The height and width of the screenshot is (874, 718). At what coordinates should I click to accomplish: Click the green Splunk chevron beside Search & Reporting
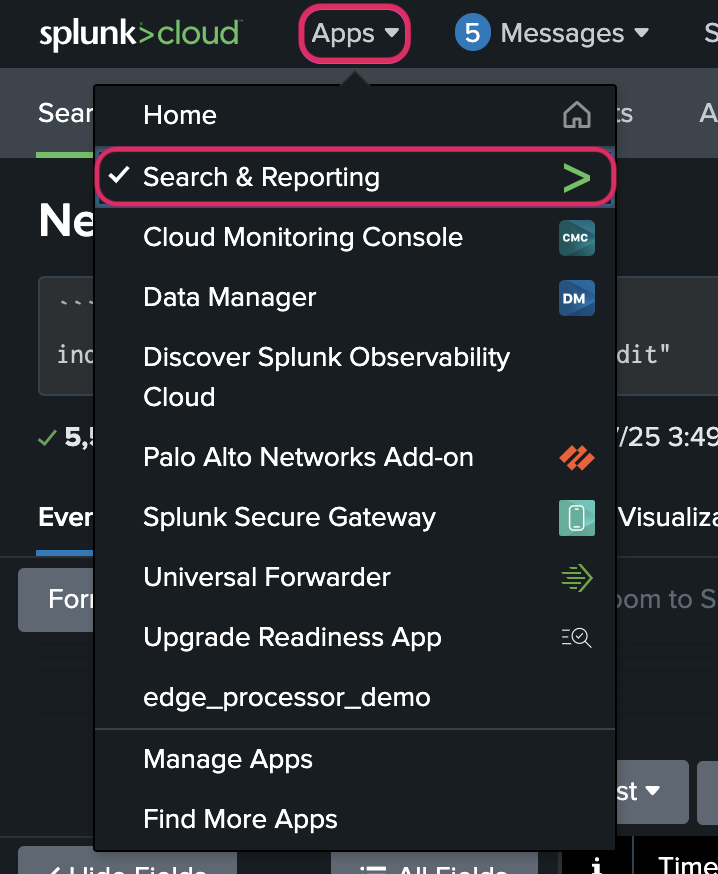click(x=577, y=177)
